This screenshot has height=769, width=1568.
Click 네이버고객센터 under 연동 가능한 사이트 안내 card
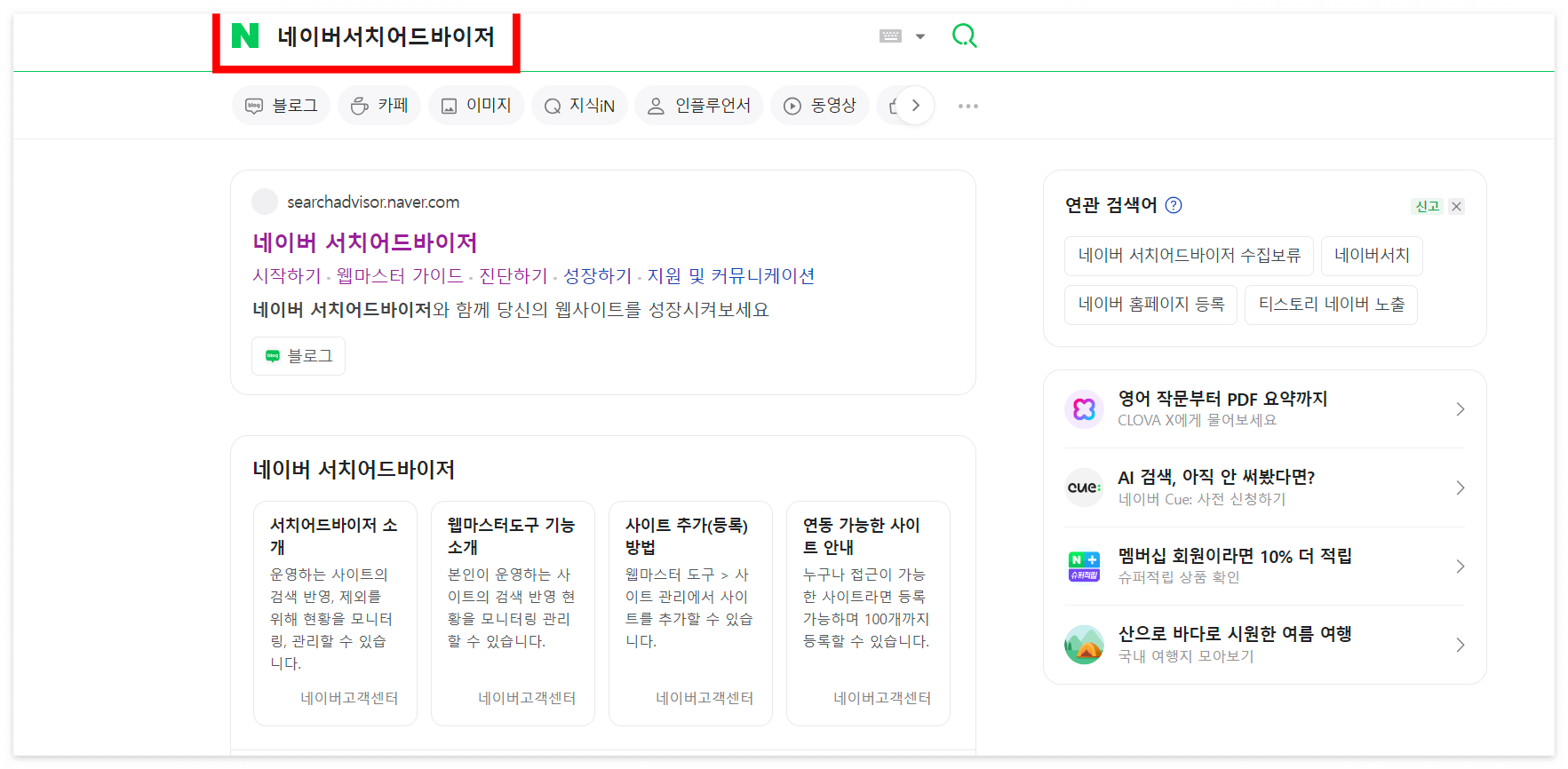pos(882,698)
